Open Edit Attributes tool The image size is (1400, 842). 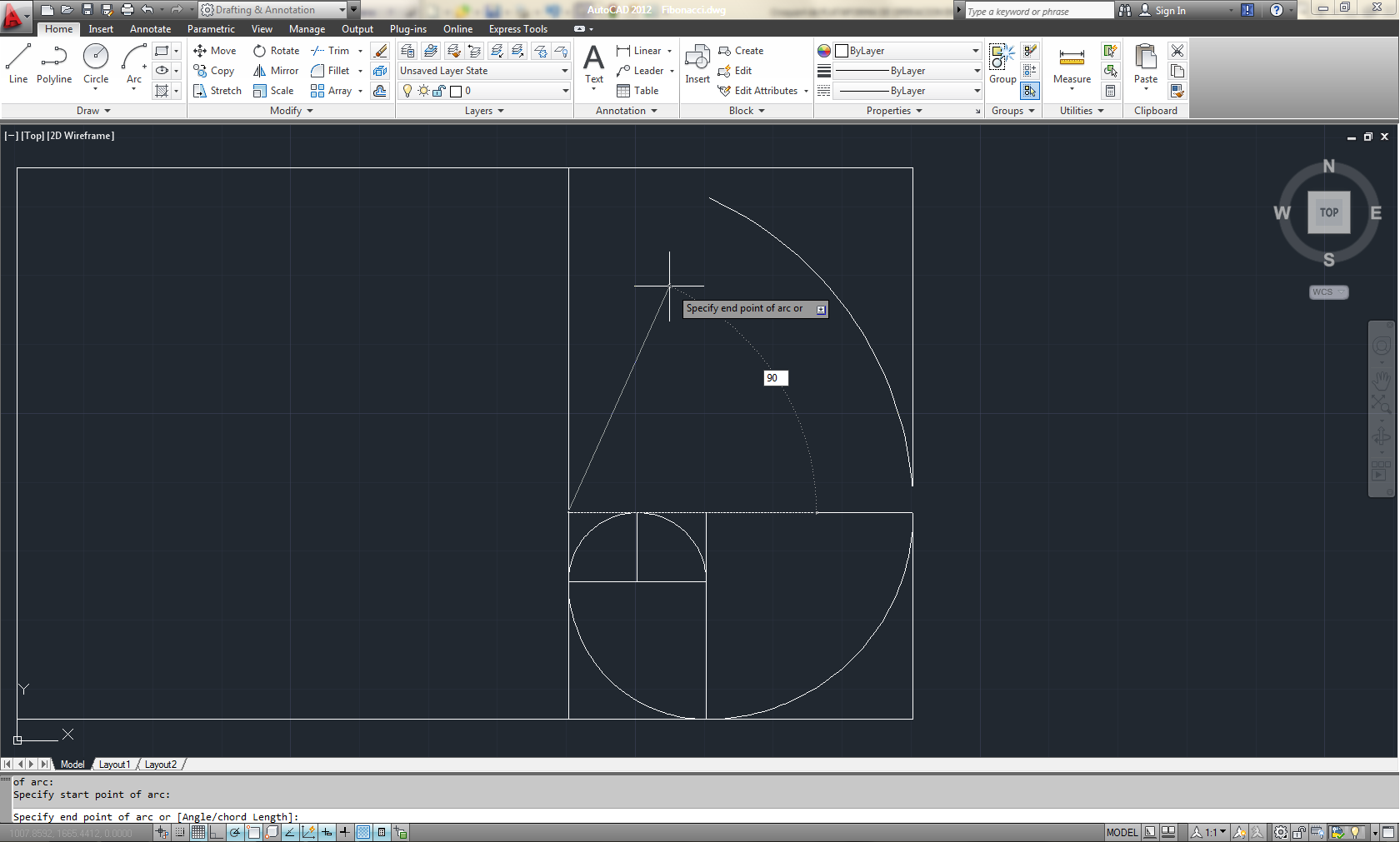click(x=758, y=91)
